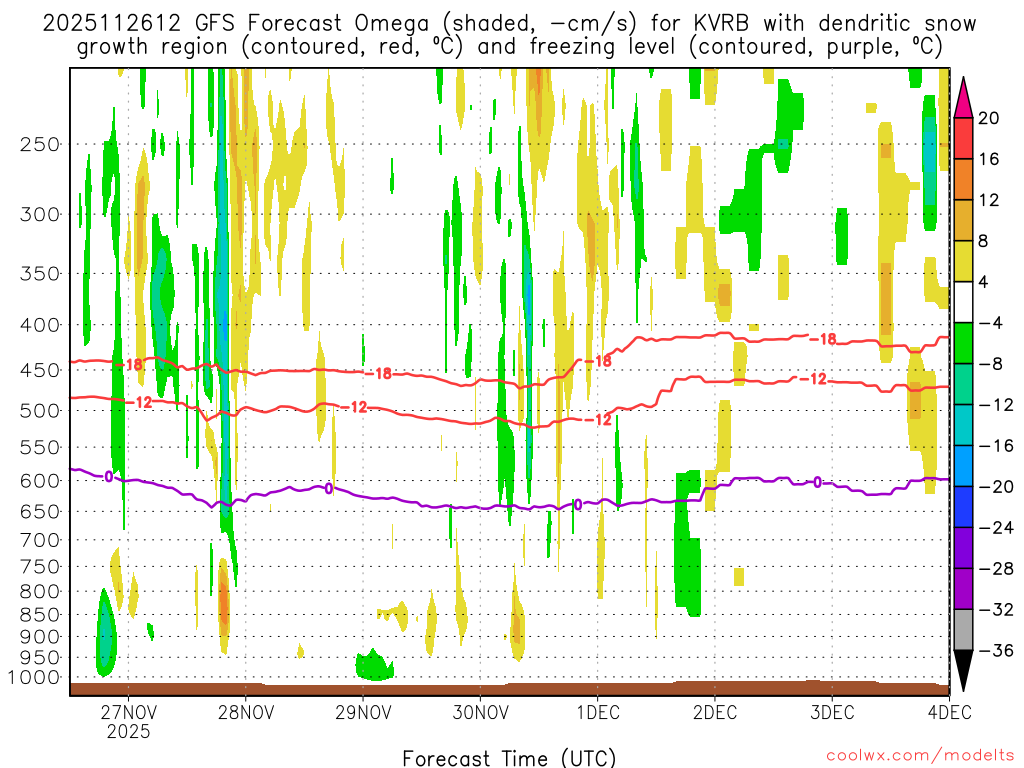Image resolution: width=1024 pixels, height=768 pixels.
Task: Click the -12 contour label near 29NOV
Action: coord(355,407)
